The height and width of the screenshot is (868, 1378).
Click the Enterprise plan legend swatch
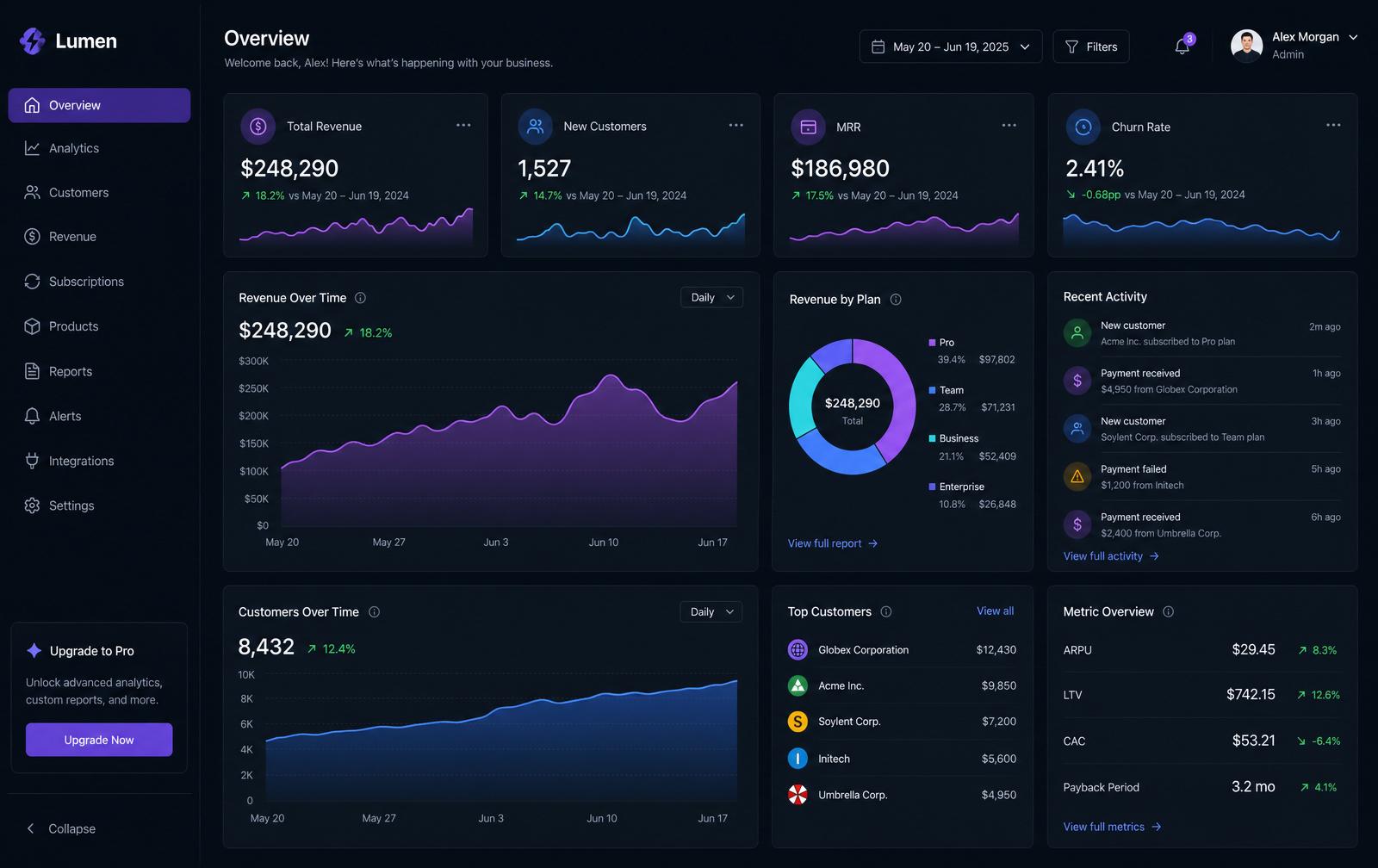click(x=932, y=487)
